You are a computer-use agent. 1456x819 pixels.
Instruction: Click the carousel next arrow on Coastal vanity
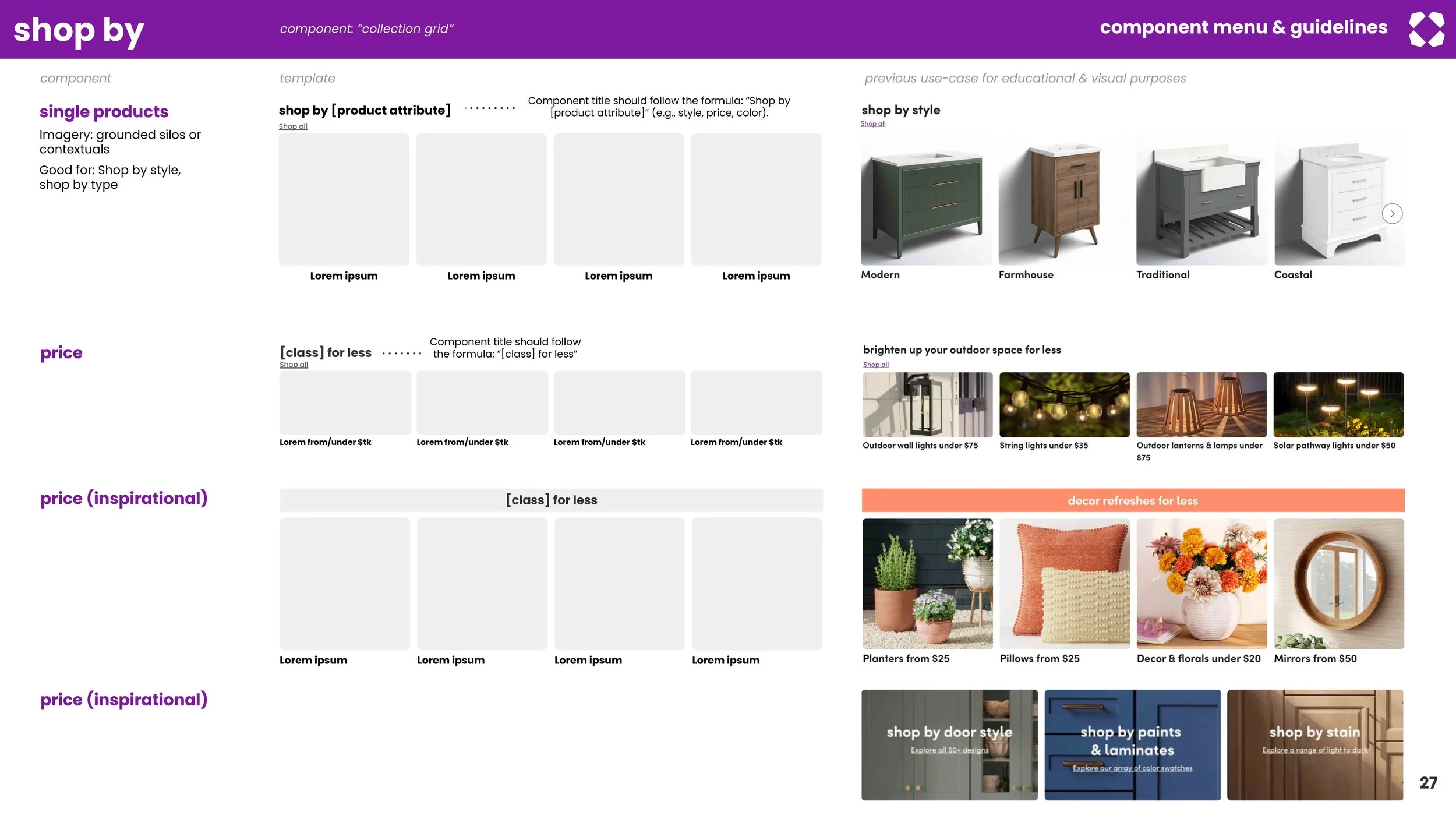click(x=1392, y=214)
